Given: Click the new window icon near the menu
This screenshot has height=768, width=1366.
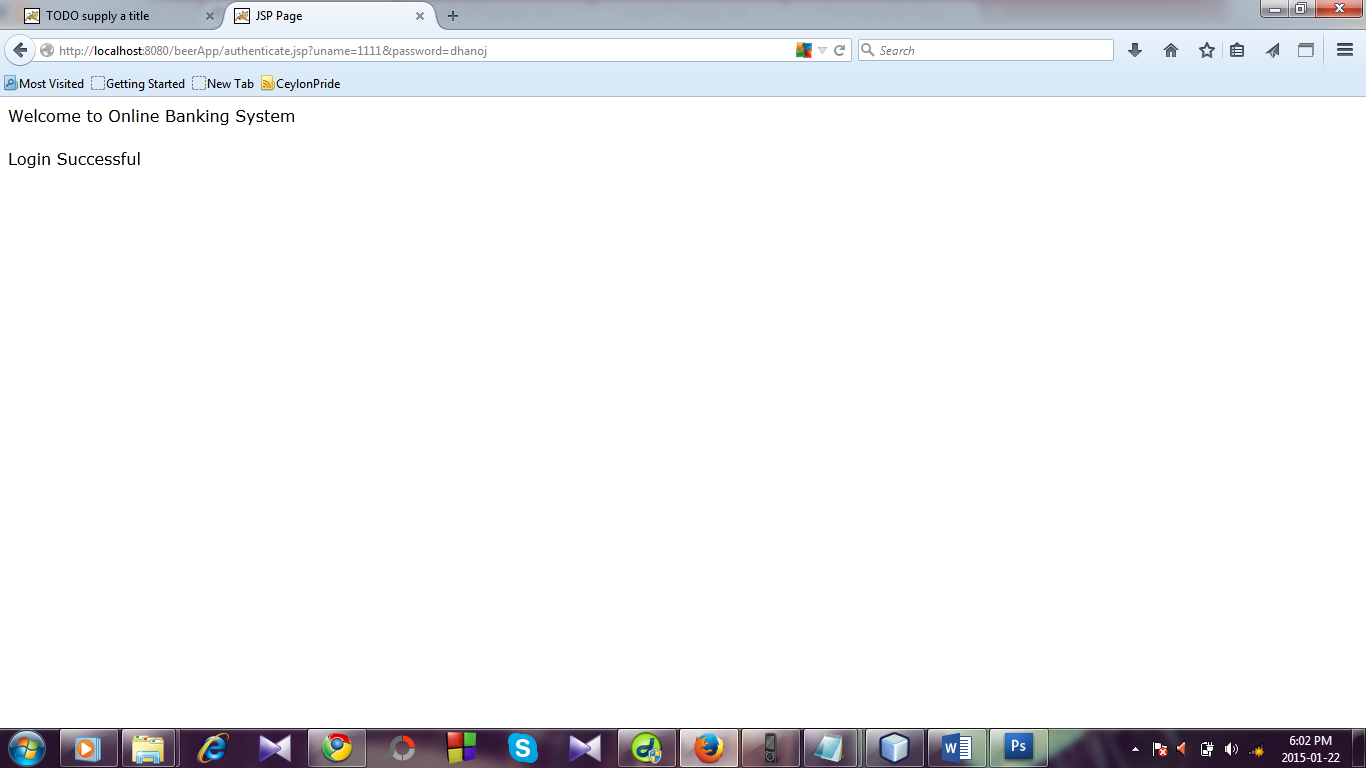Looking at the screenshot, I should point(1305,49).
